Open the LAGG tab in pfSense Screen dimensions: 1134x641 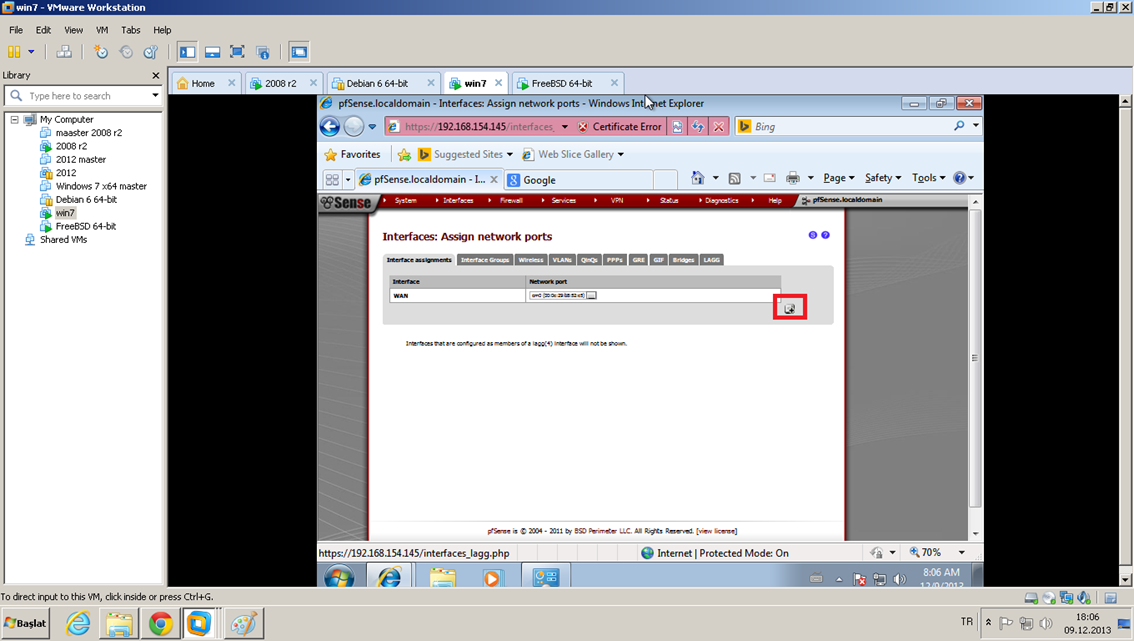coord(712,260)
